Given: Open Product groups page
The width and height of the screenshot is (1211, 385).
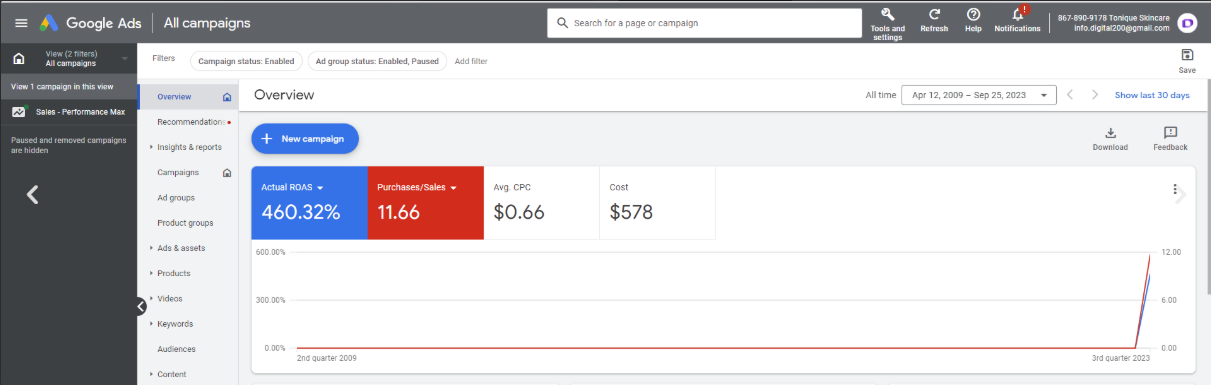Looking at the screenshot, I should point(185,223).
